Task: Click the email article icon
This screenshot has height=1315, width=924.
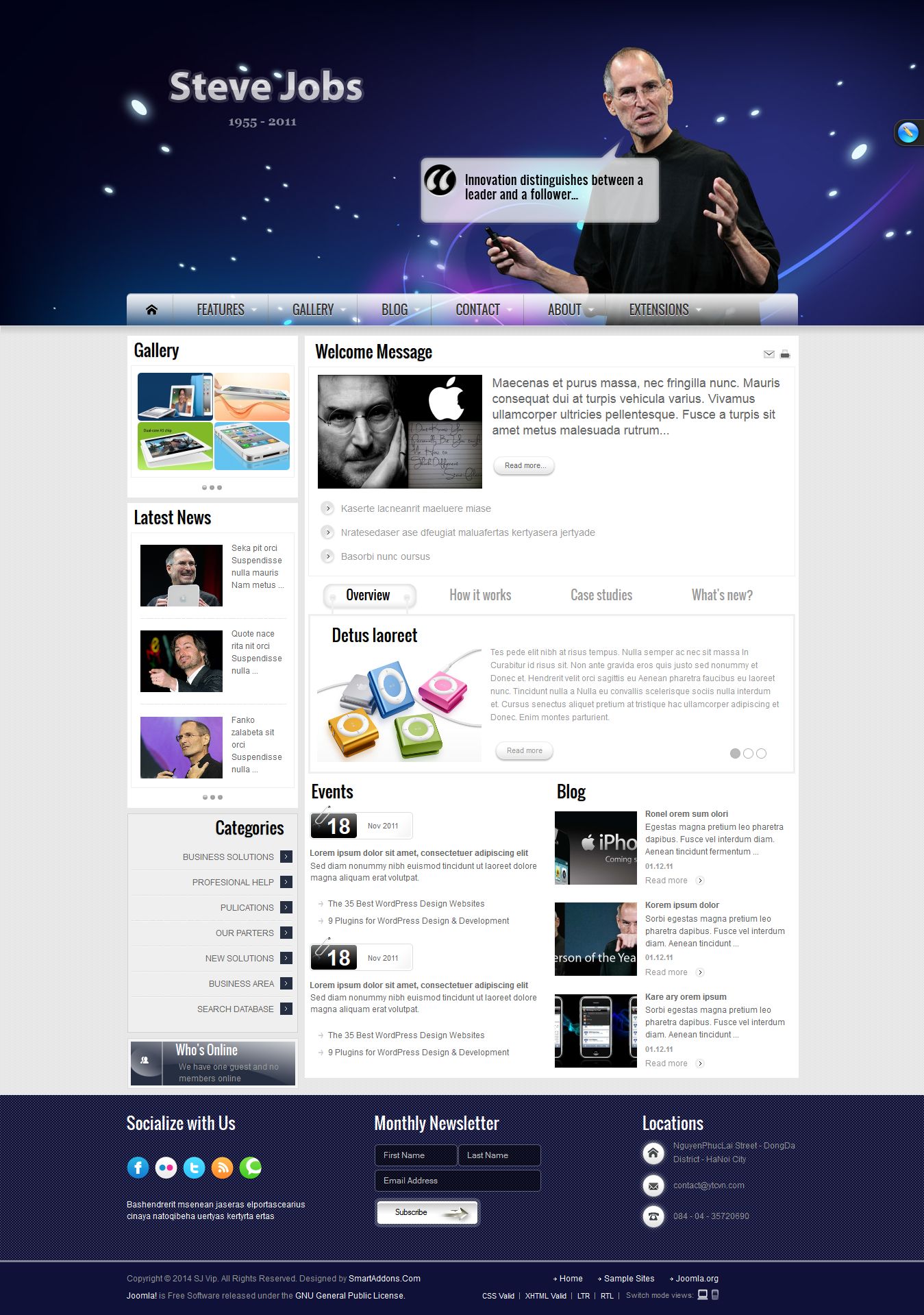Action: [769, 354]
